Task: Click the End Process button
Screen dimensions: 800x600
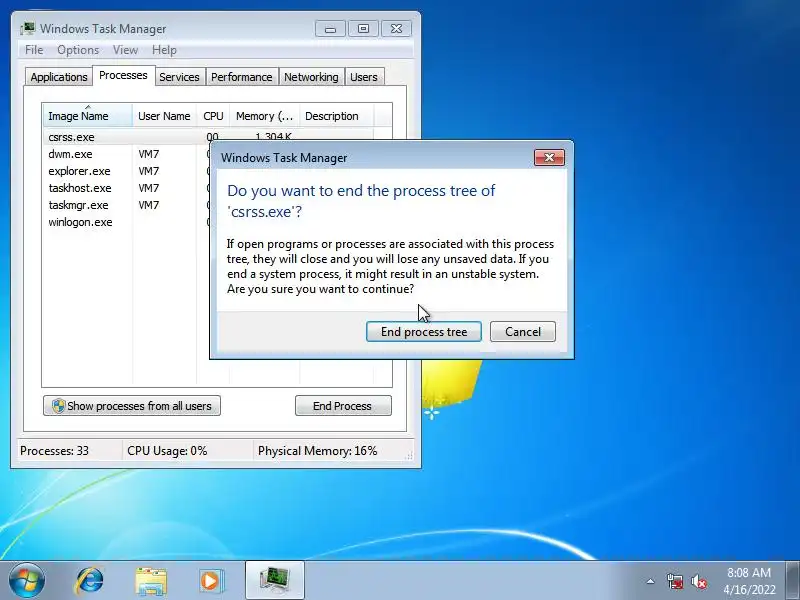Action: coord(343,406)
